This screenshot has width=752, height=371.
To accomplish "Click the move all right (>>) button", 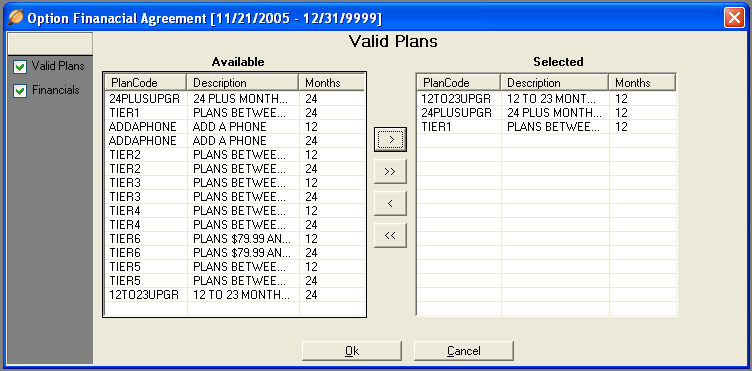I will 390,172.
